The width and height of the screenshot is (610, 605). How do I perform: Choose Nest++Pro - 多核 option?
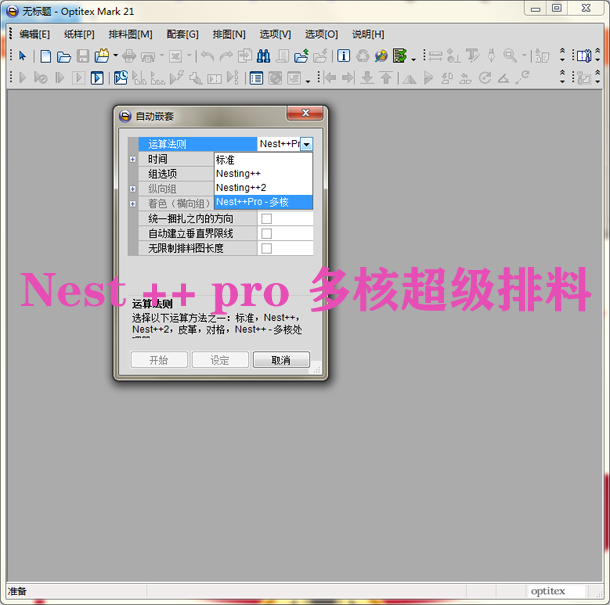[263, 202]
